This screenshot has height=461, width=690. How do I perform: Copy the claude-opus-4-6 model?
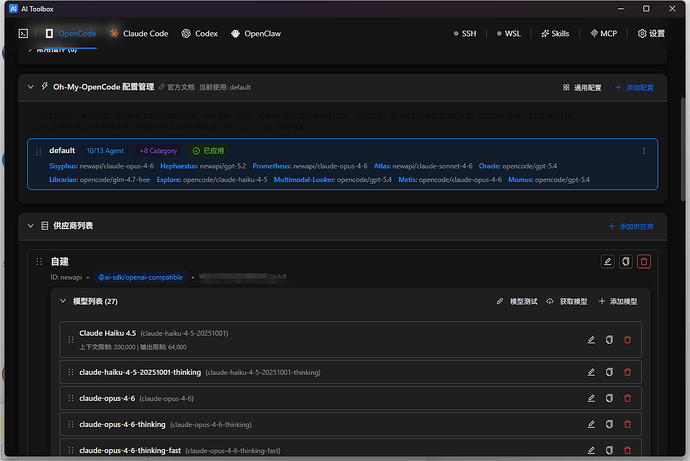tap(609, 398)
